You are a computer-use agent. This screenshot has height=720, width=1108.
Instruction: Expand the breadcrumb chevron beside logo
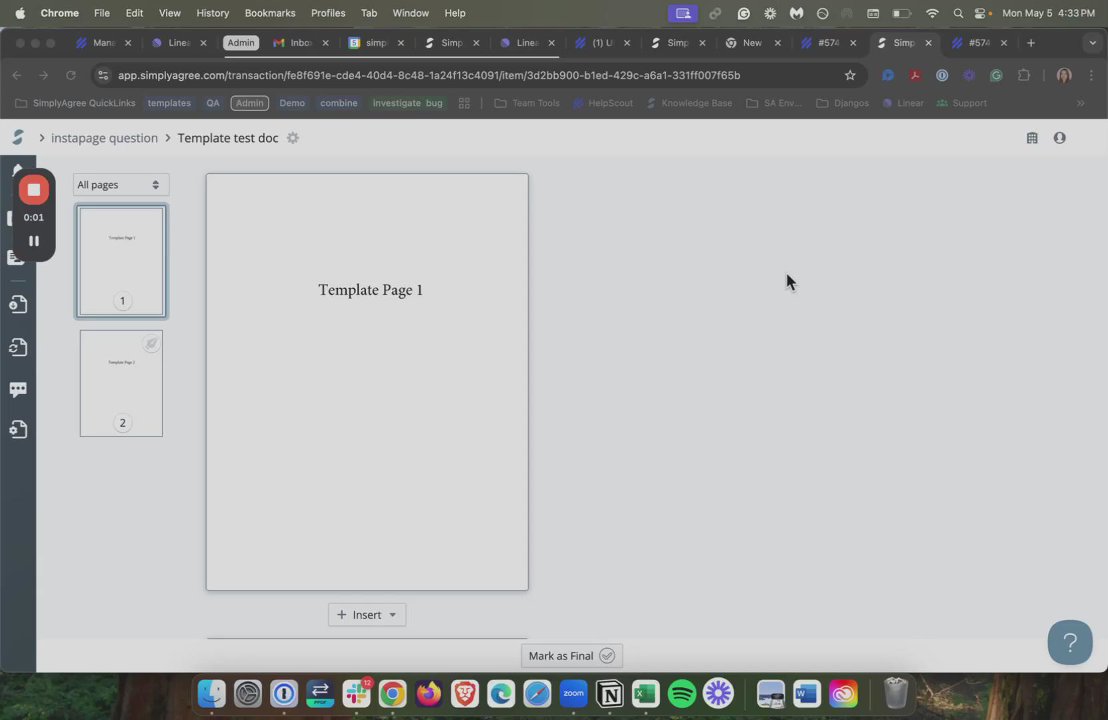point(42,138)
